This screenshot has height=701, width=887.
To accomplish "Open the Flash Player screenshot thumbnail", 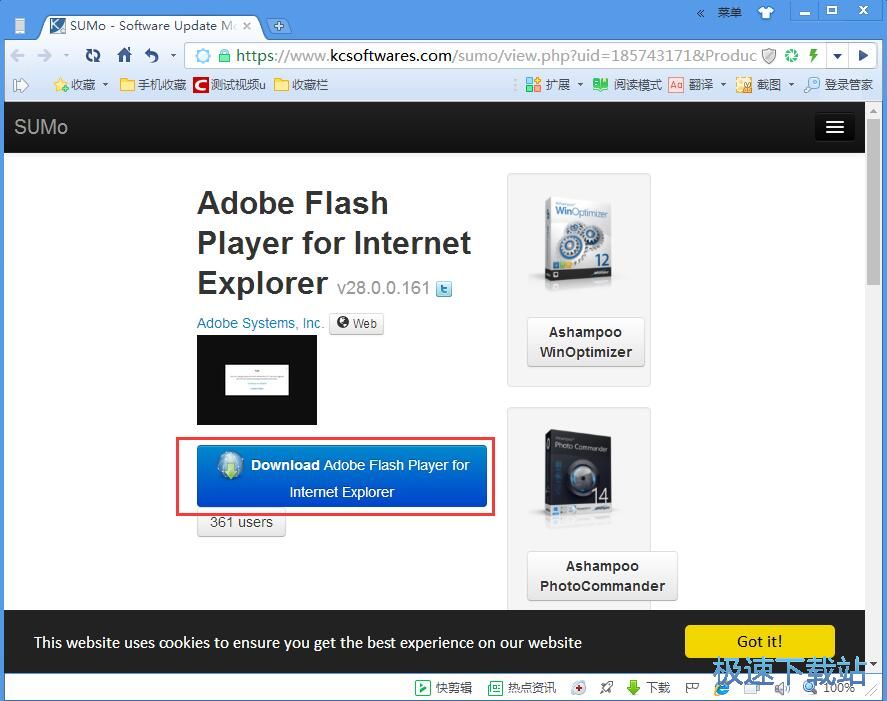I will coord(257,380).
